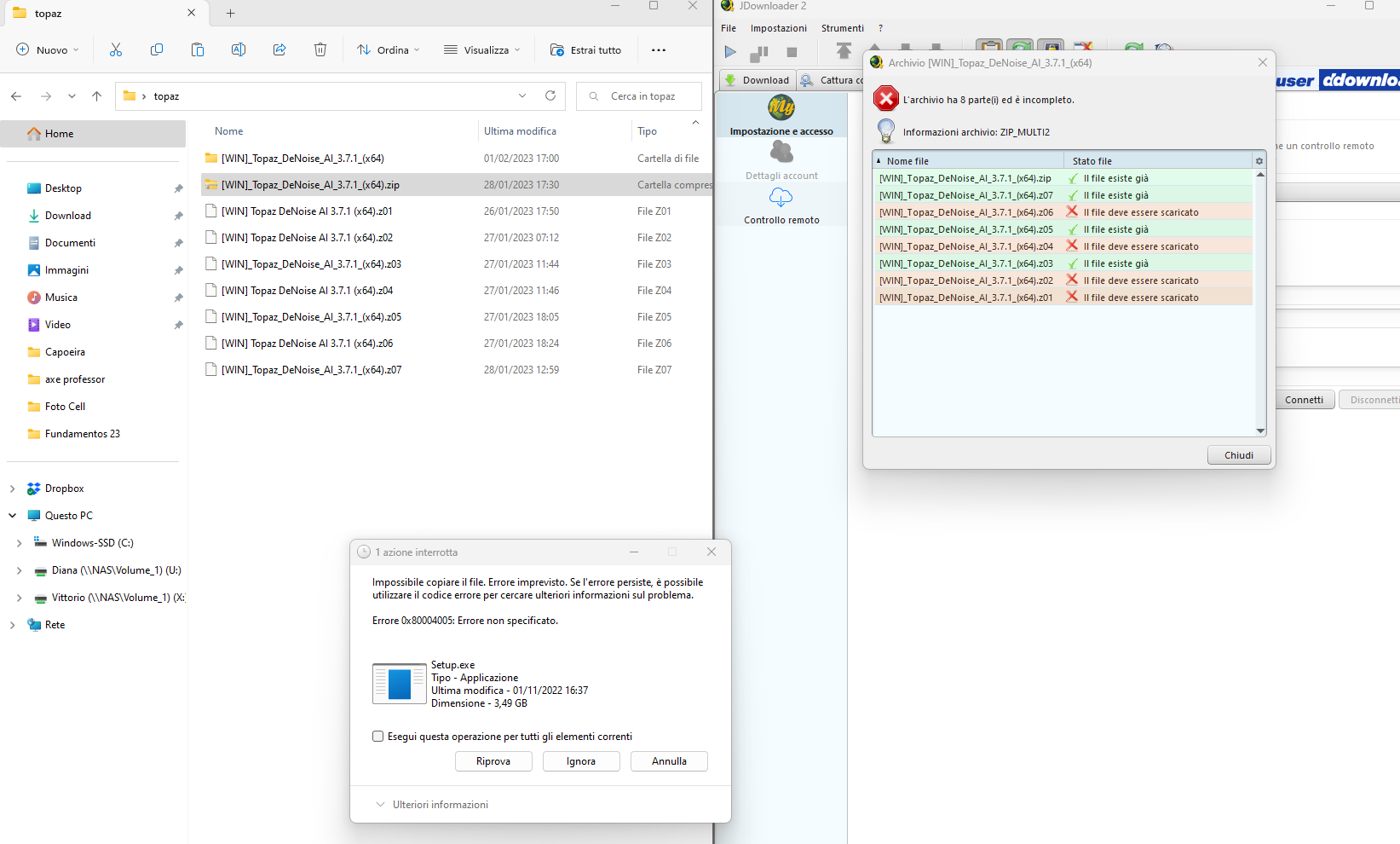The image size is (1400, 844).
Task: Expand Windows-SSD (C:) tree node
Action: tap(19, 543)
